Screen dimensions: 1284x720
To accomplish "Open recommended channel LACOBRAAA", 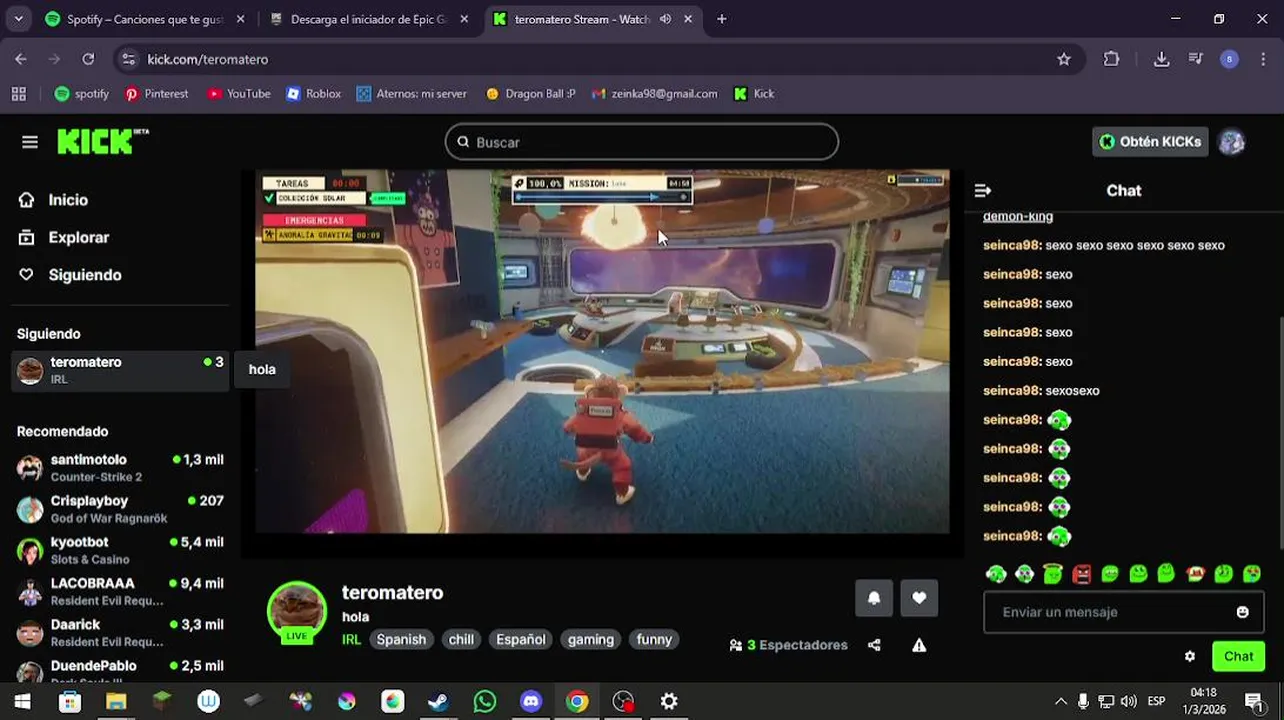I will [120, 591].
